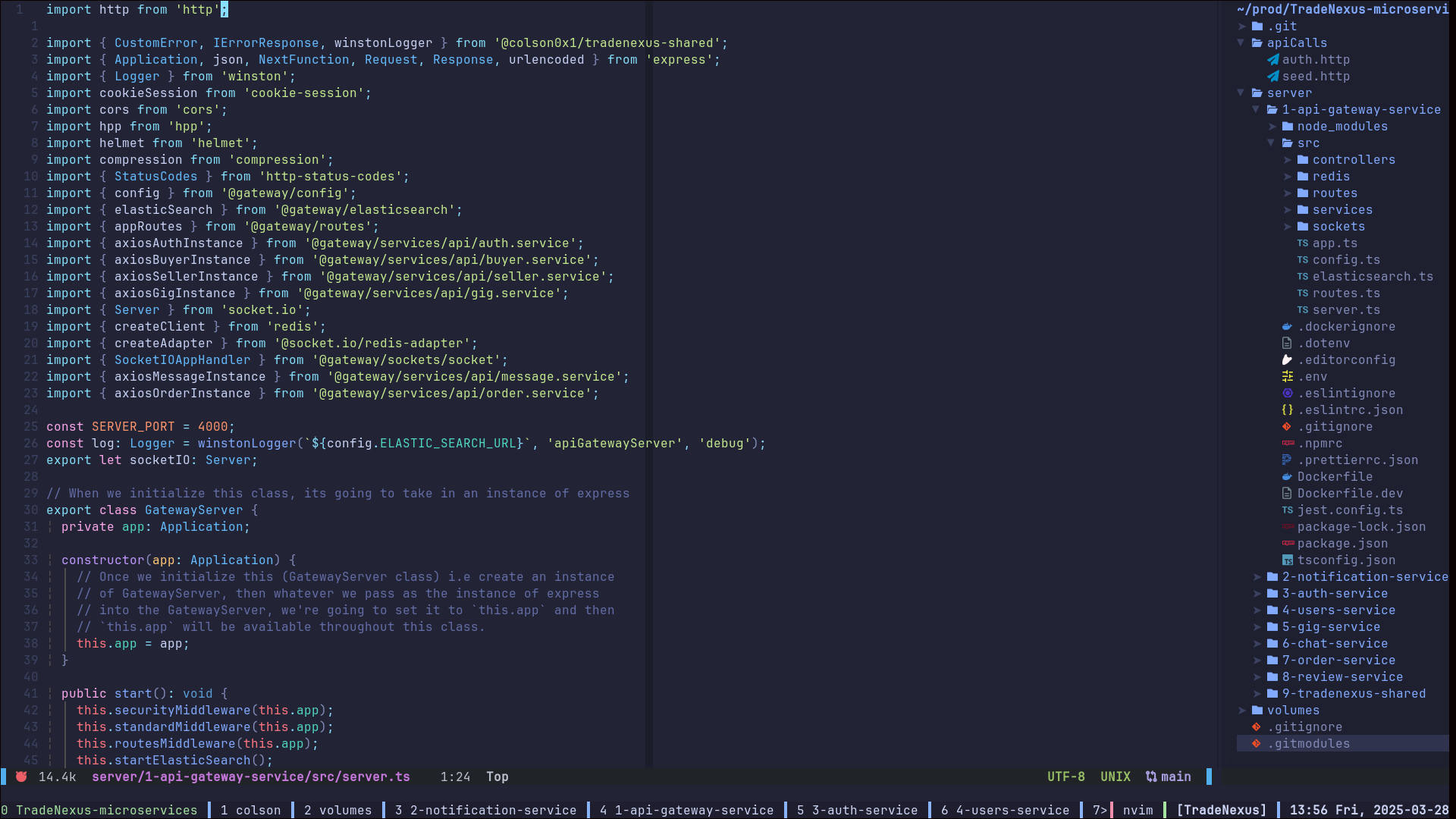Collapse the apiCalls folder
1456x819 pixels.
pyautogui.click(x=1241, y=43)
